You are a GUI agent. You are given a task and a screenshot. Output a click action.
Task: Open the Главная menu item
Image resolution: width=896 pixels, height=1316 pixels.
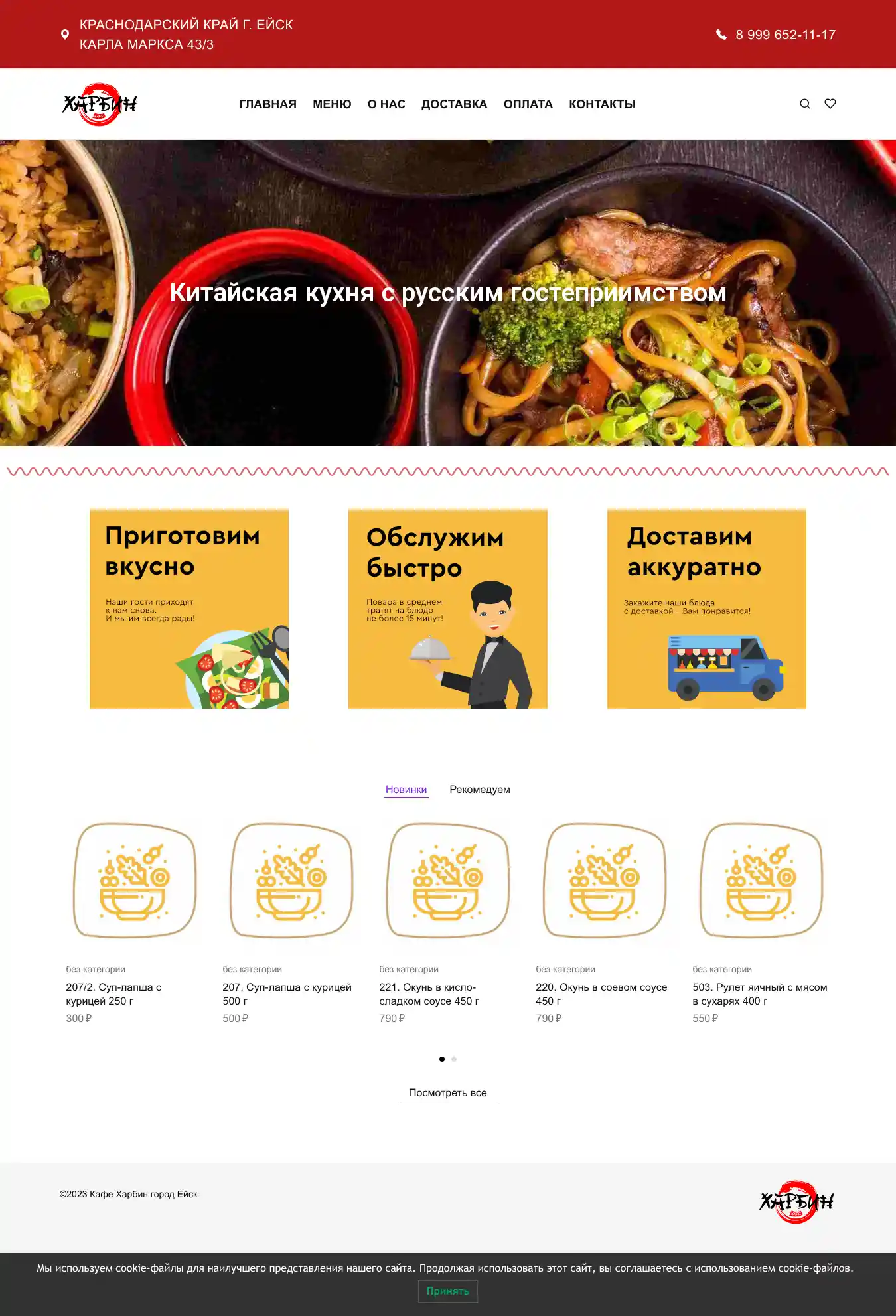point(267,104)
